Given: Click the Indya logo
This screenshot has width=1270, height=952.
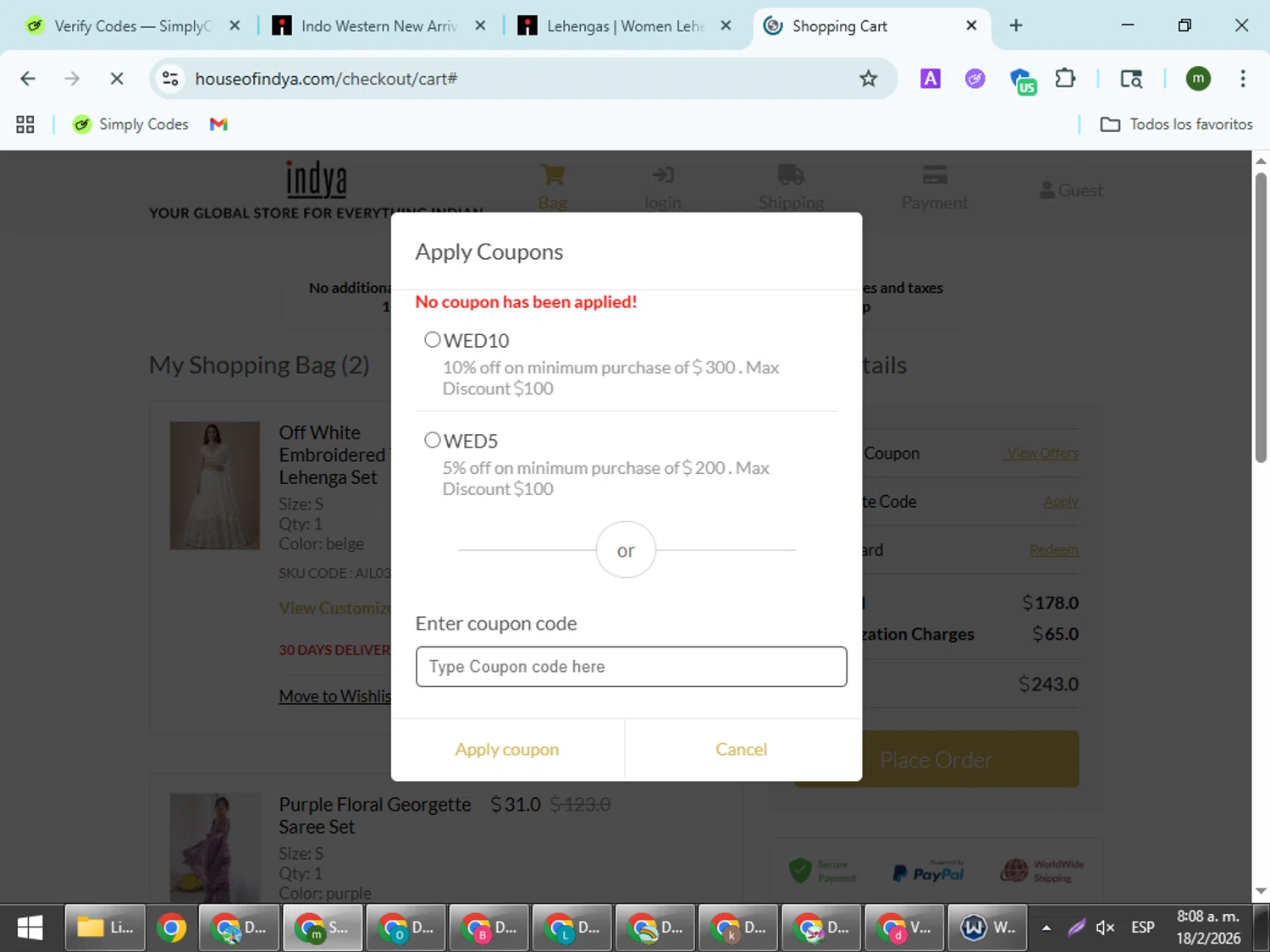Looking at the screenshot, I should (316, 179).
